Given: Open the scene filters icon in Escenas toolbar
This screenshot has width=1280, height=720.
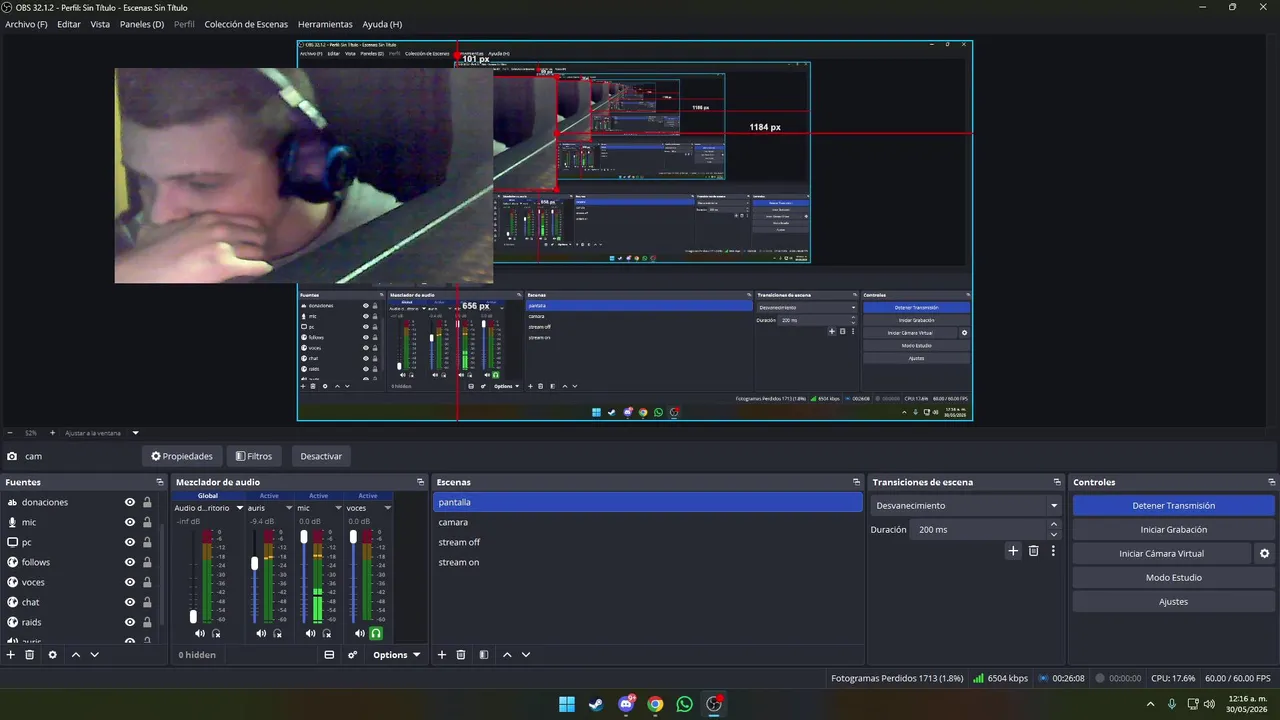Looking at the screenshot, I should (x=484, y=655).
